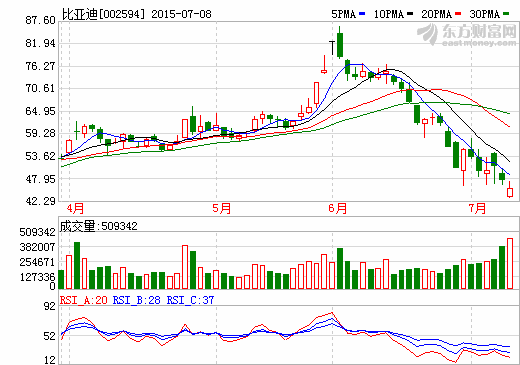Click the 5PMA legend label
The height and width of the screenshot is (365, 520).
tap(343, 14)
